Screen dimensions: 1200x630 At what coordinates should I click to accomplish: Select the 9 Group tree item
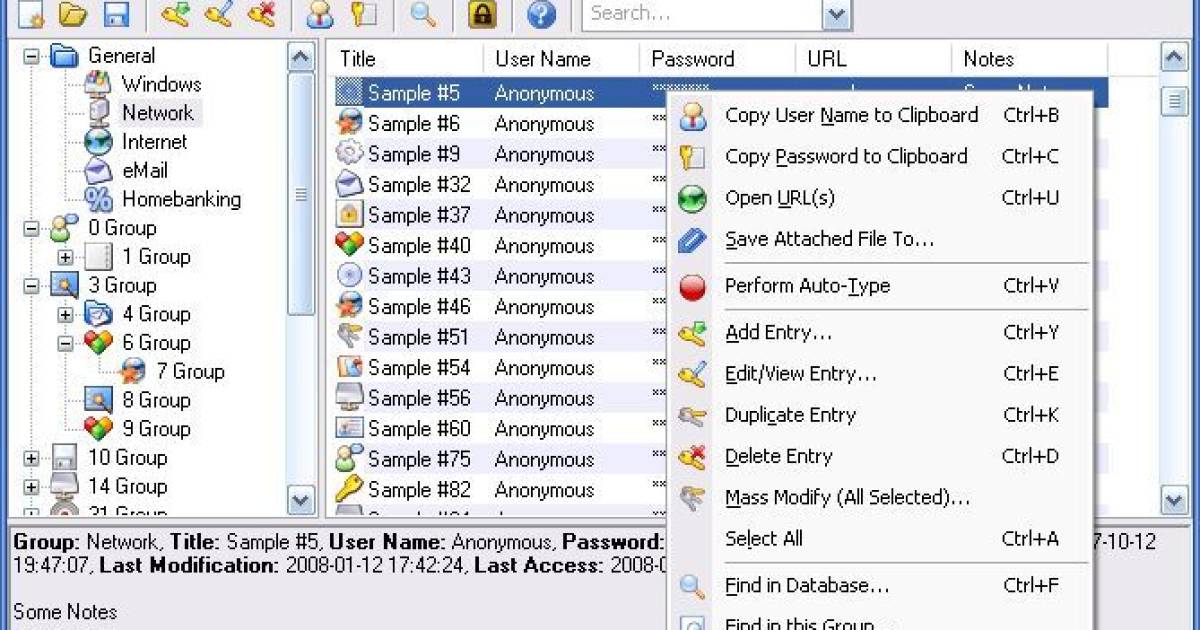tap(156, 429)
